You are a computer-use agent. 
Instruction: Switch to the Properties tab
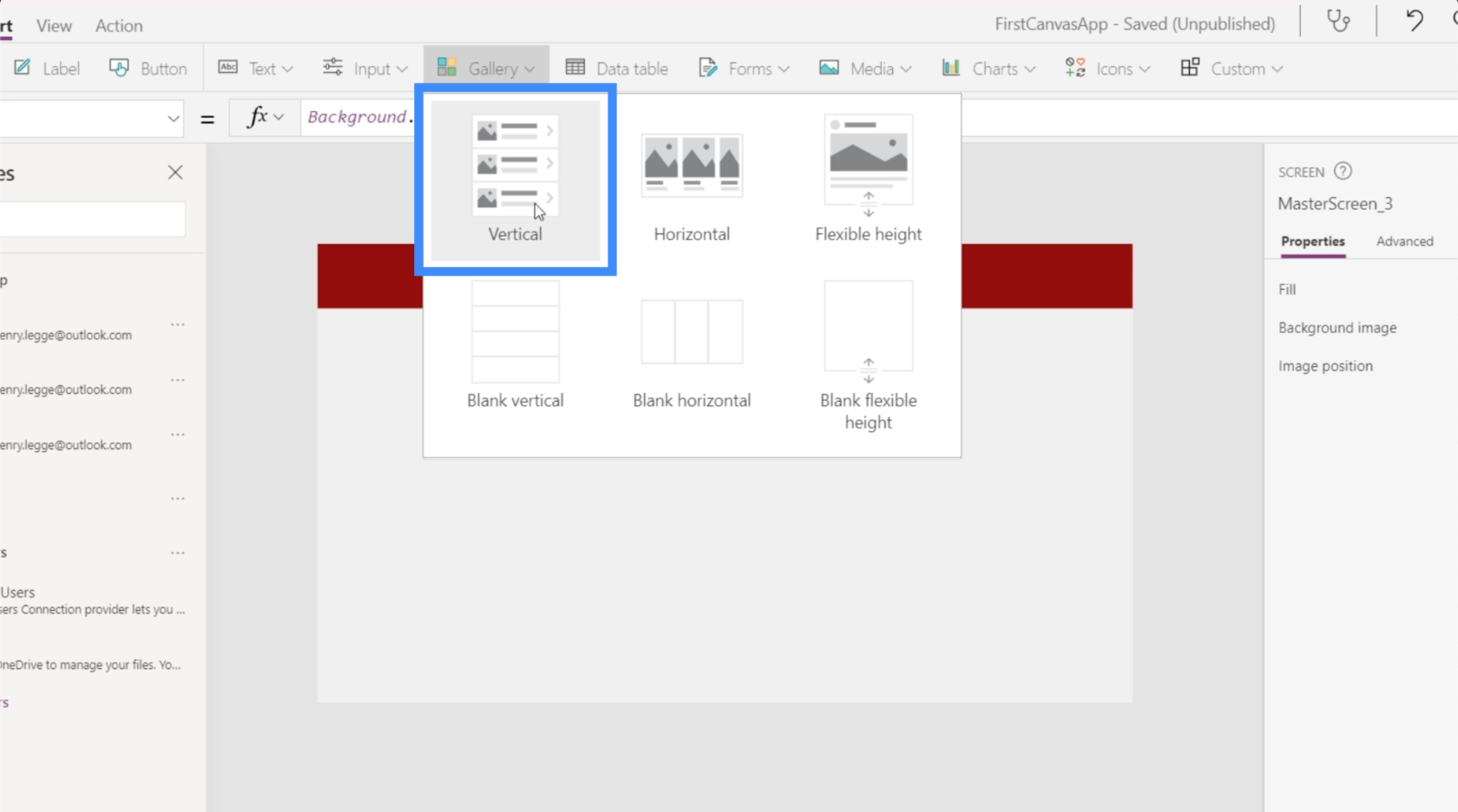click(x=1313, y=242)
